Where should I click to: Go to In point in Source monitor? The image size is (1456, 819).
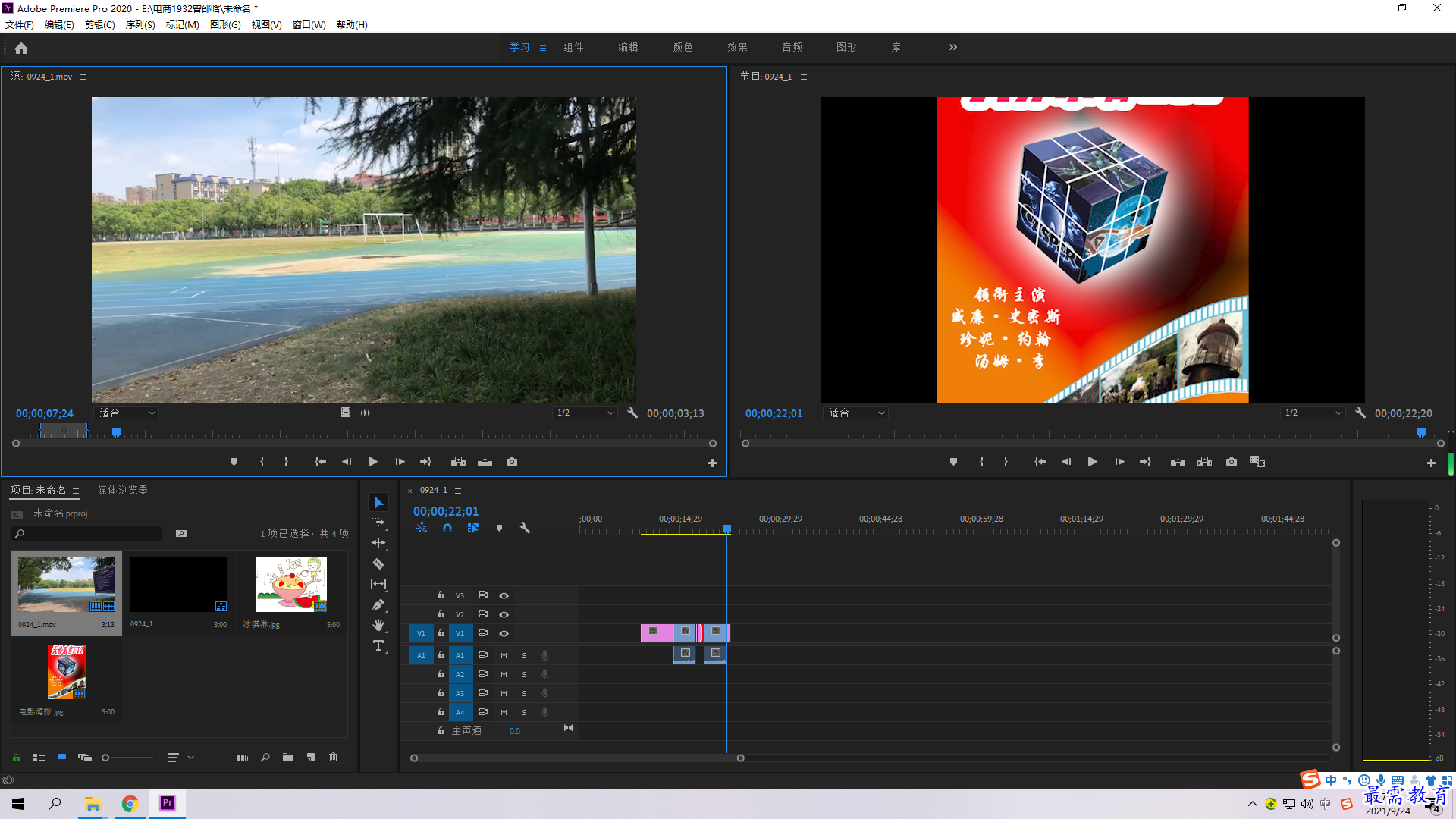(320, 462)
